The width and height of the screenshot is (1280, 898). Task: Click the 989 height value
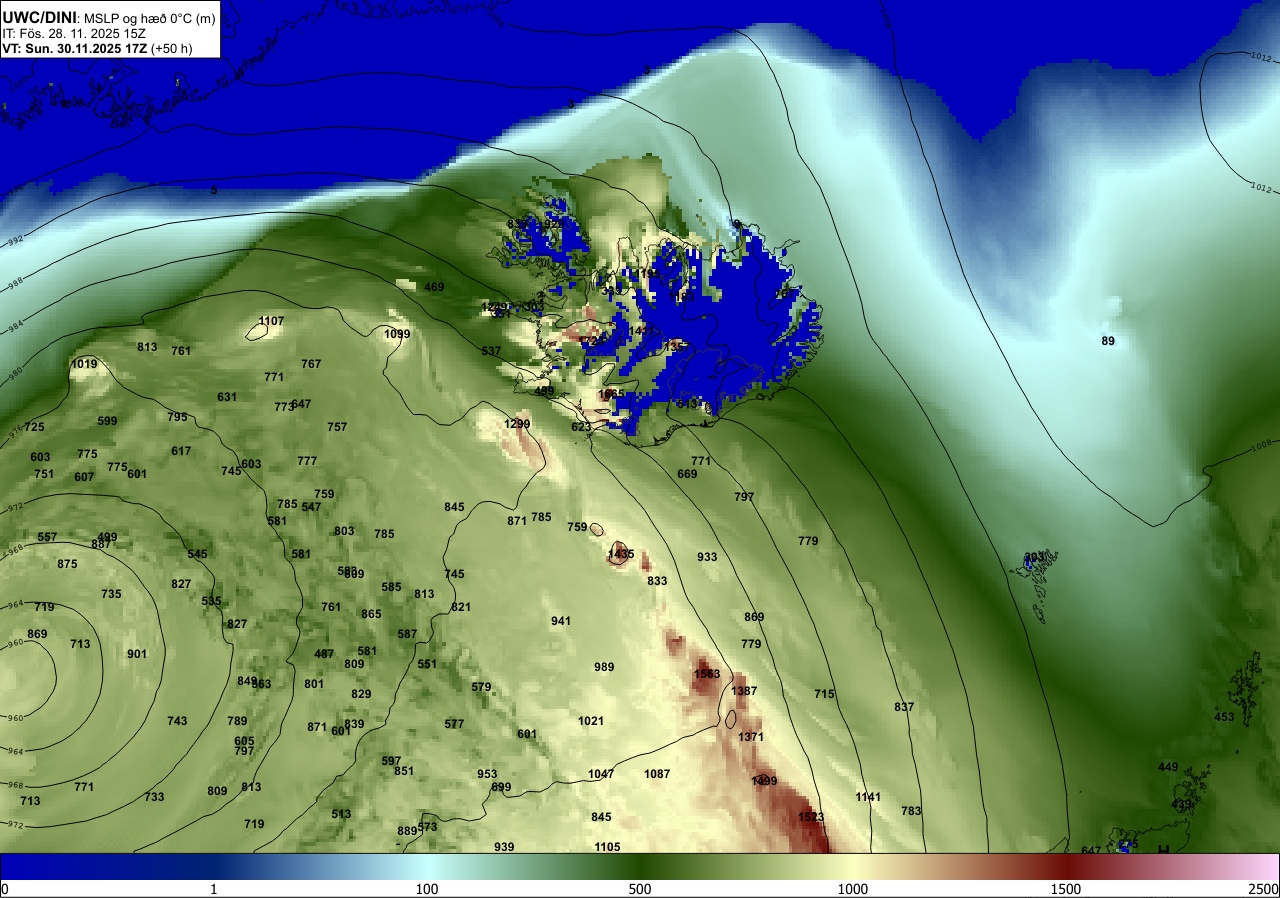pos(604,667)
